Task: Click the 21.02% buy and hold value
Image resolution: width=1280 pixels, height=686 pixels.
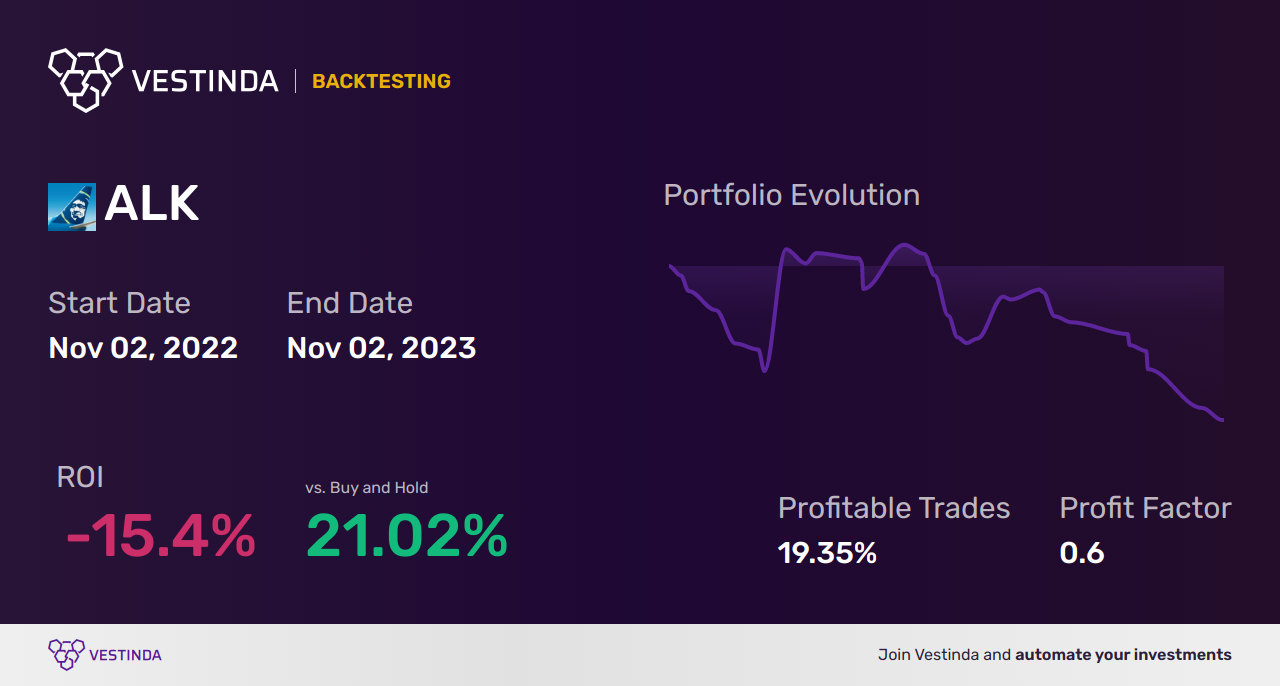Action: pos(407,536)
